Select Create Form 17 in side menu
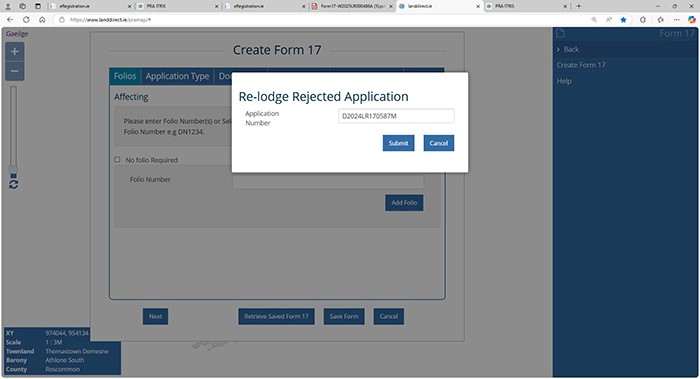The height and width of the screenshot is (379, 700). [x=581, y=65]
